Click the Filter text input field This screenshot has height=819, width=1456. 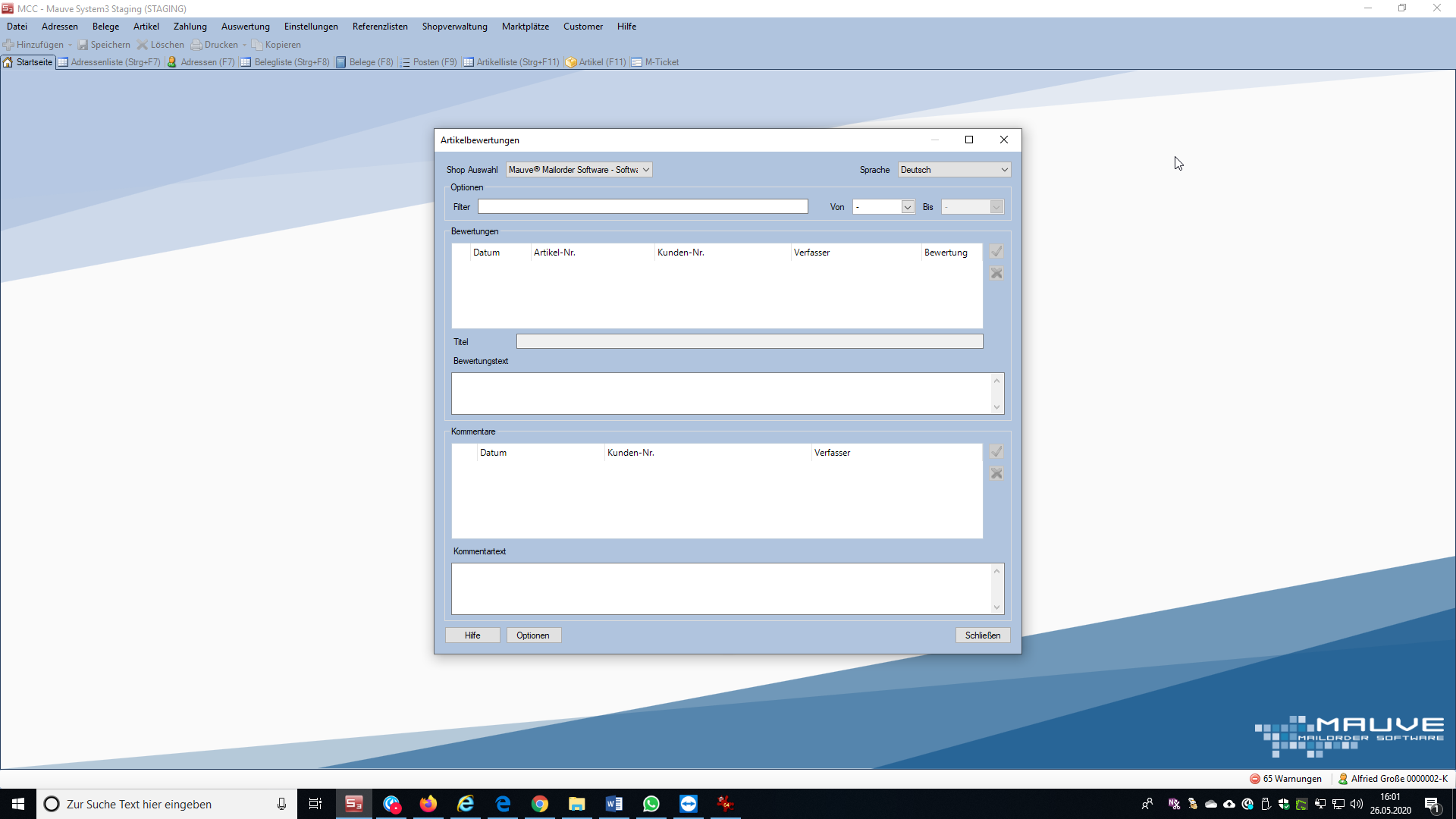642,207
